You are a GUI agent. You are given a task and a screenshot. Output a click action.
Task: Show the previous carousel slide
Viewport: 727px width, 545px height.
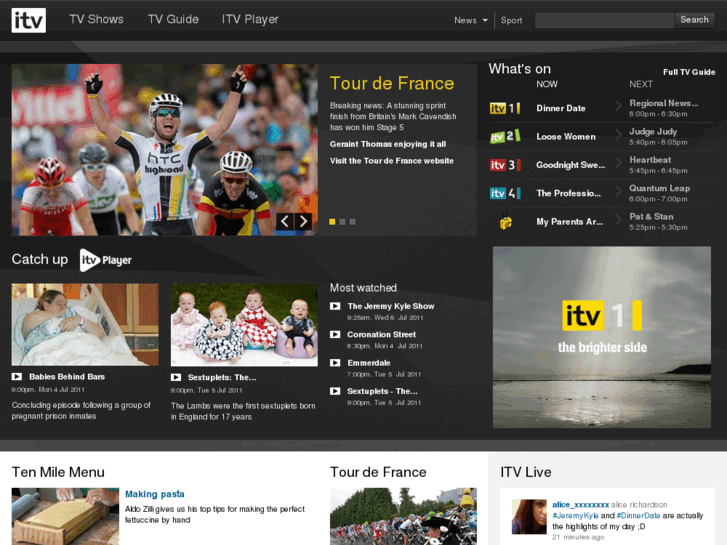click(x=285, y=221)
